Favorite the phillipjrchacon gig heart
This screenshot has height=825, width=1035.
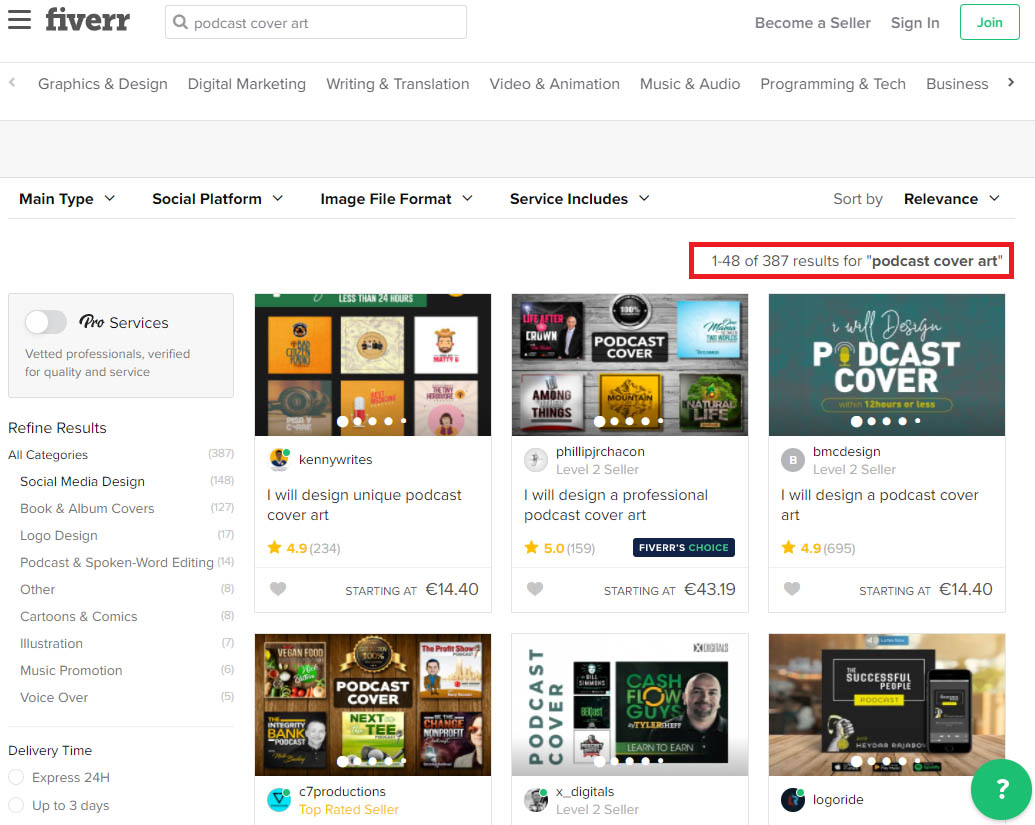pos(535,588)
